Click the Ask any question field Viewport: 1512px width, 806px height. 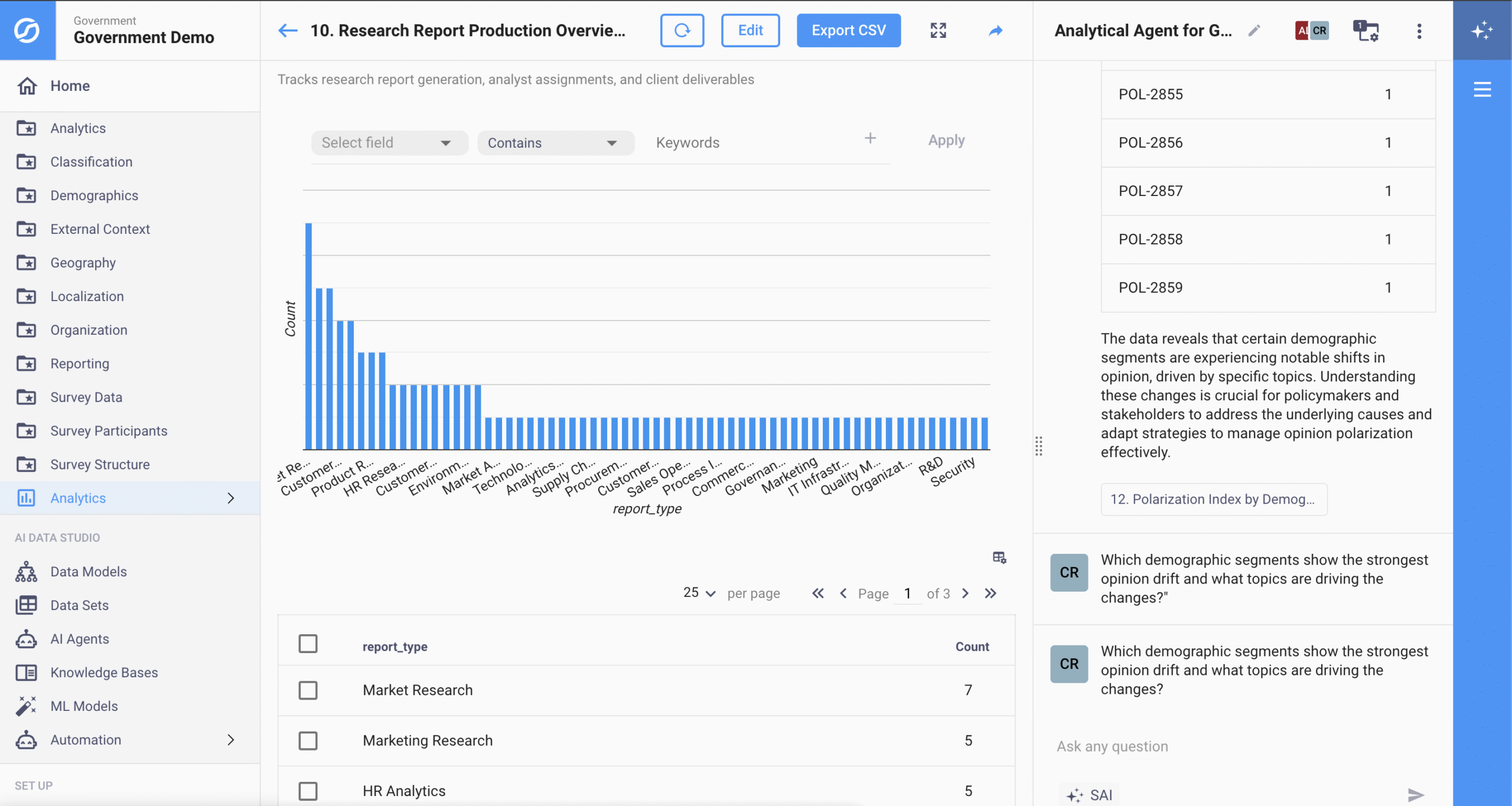pos(1228,746)
